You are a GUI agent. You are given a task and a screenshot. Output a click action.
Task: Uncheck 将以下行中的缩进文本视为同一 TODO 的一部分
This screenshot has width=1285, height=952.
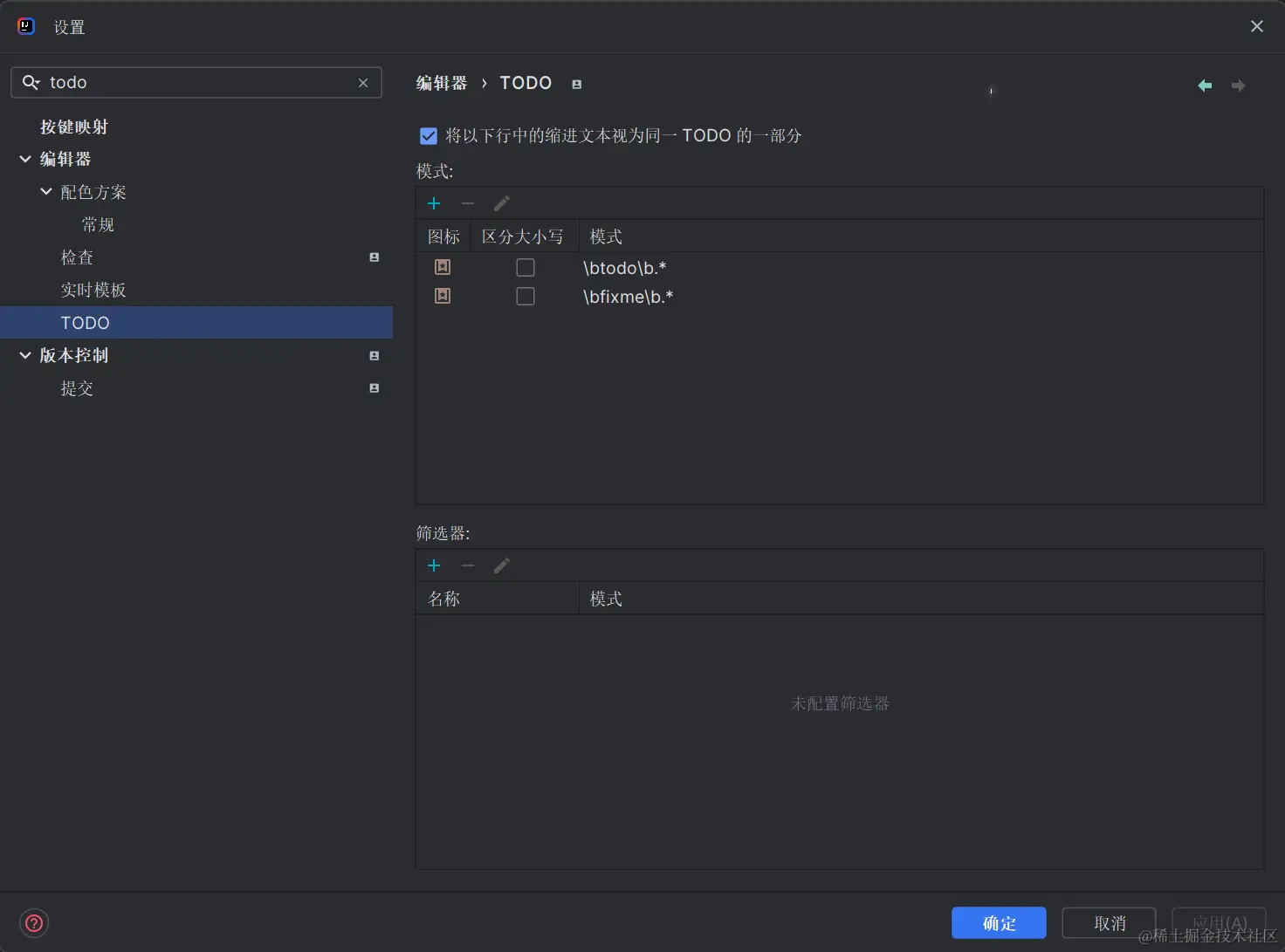(428, 135)
